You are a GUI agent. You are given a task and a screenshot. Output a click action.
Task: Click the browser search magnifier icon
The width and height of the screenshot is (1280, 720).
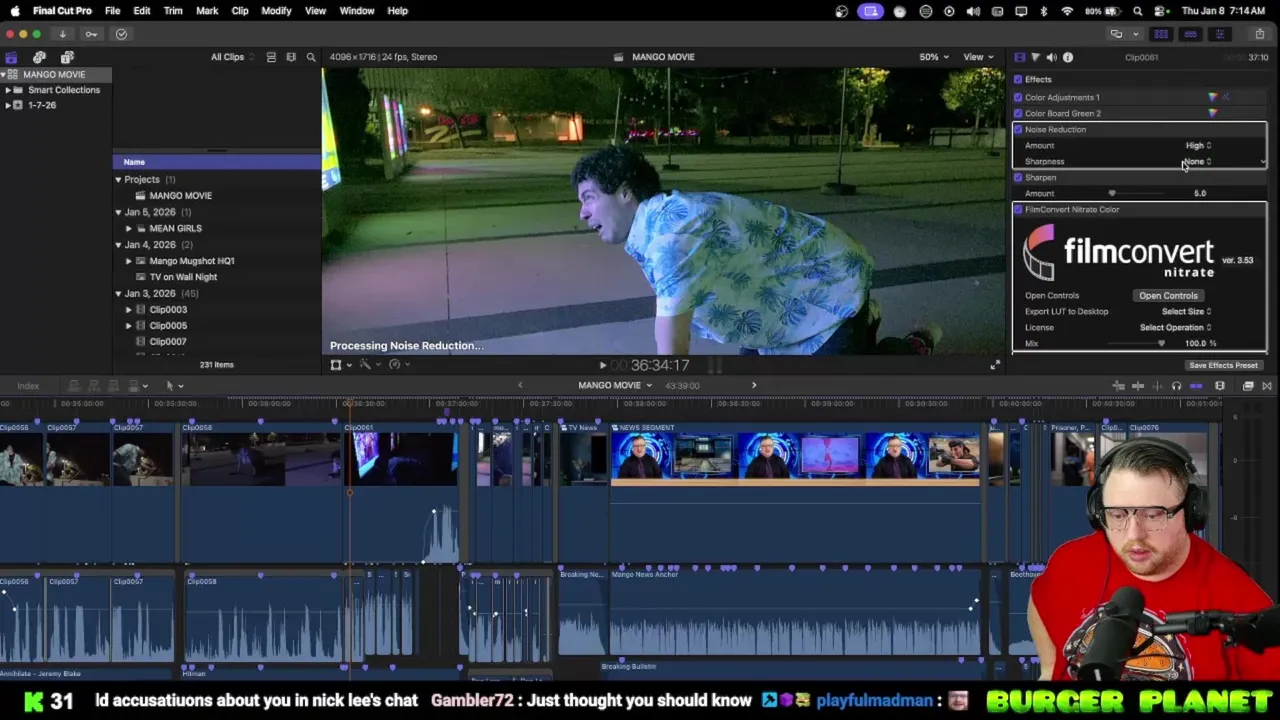(x=311, y=57)
